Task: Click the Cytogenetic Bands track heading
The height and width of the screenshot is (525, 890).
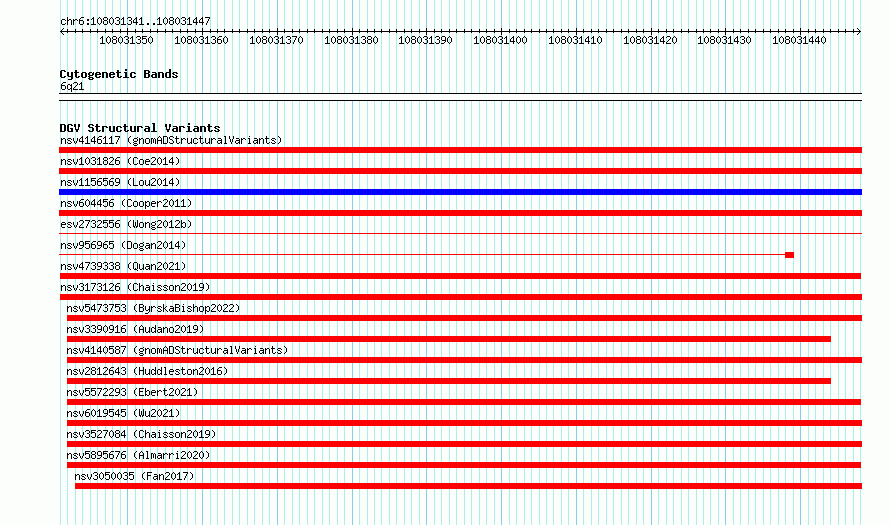Action: [119, 74]
